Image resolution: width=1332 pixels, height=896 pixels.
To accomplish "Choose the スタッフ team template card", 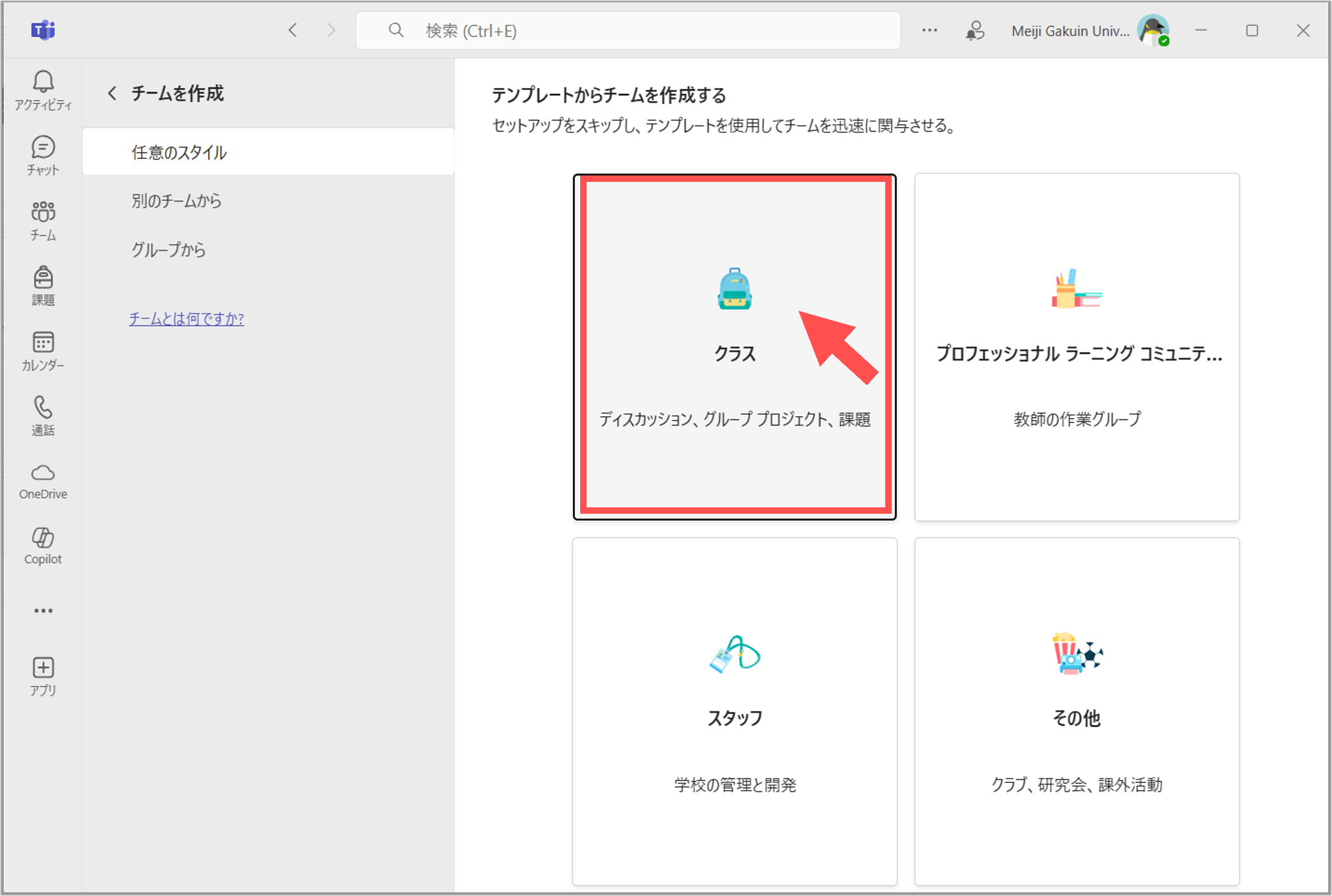I will pos(734,711).
